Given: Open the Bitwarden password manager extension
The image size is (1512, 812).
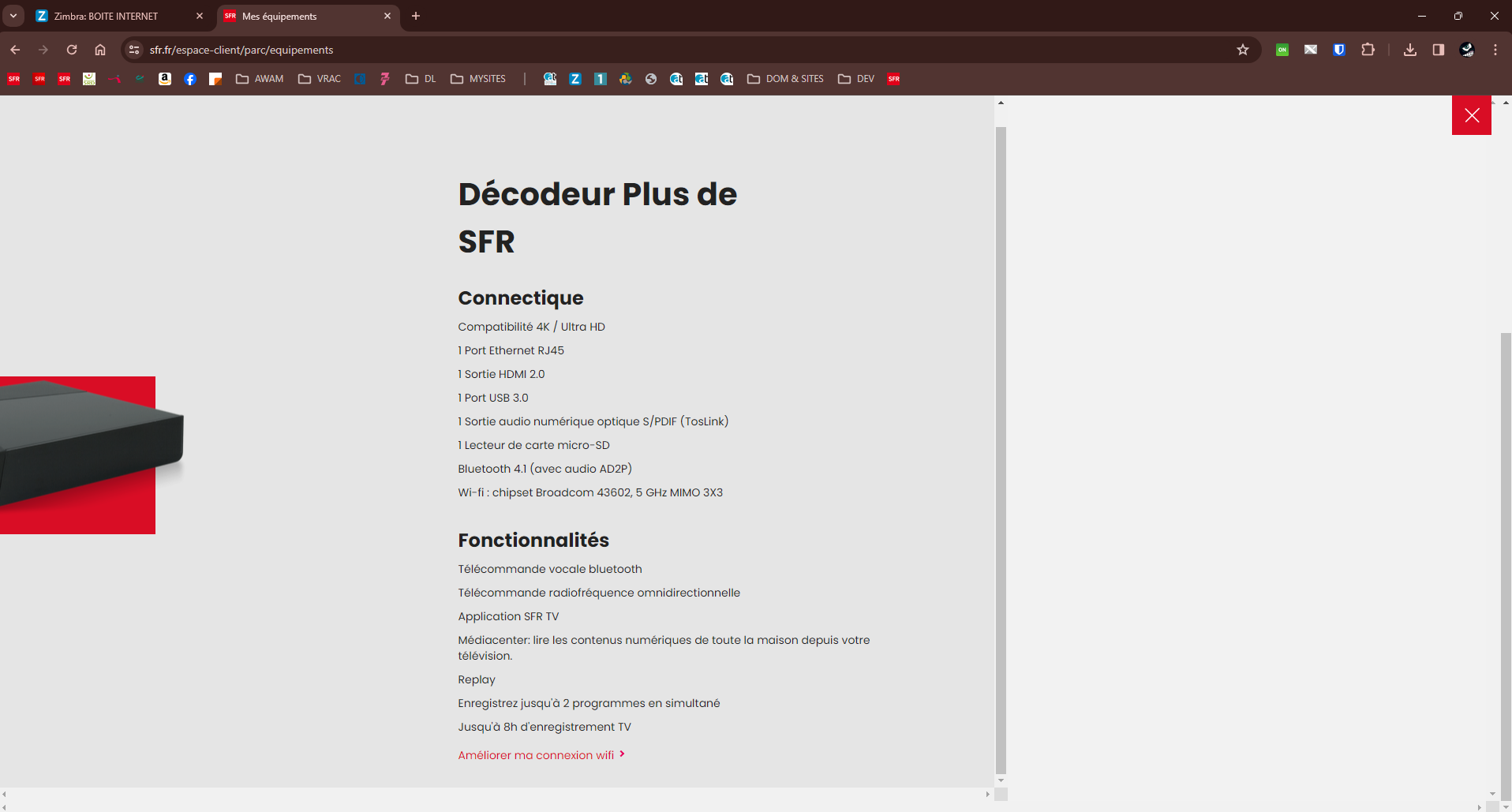Looking at the screenshot, I should coord(1338,50).
